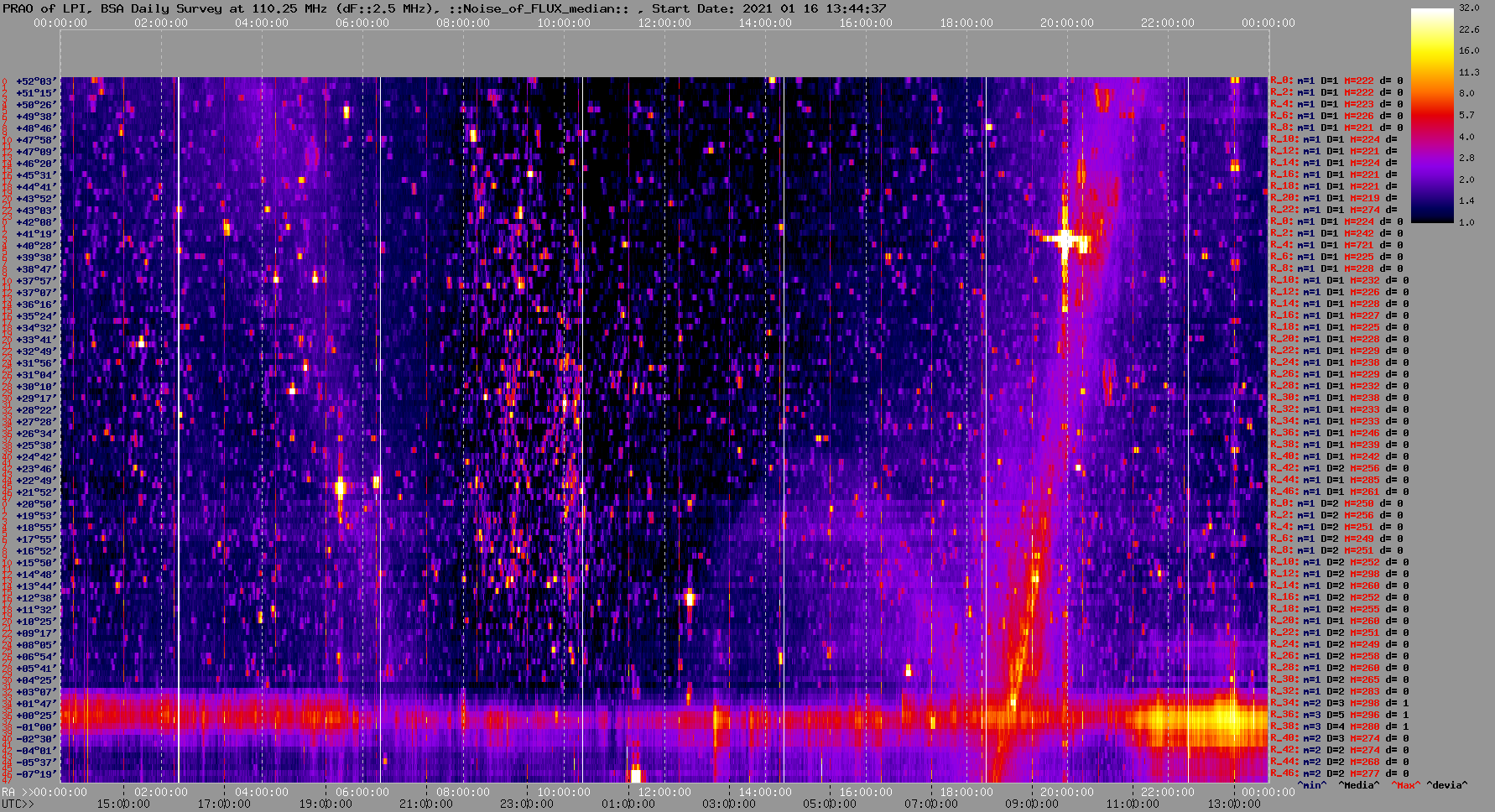Click the 23:00:00 UTC axis label

click(x=527, y=804)
